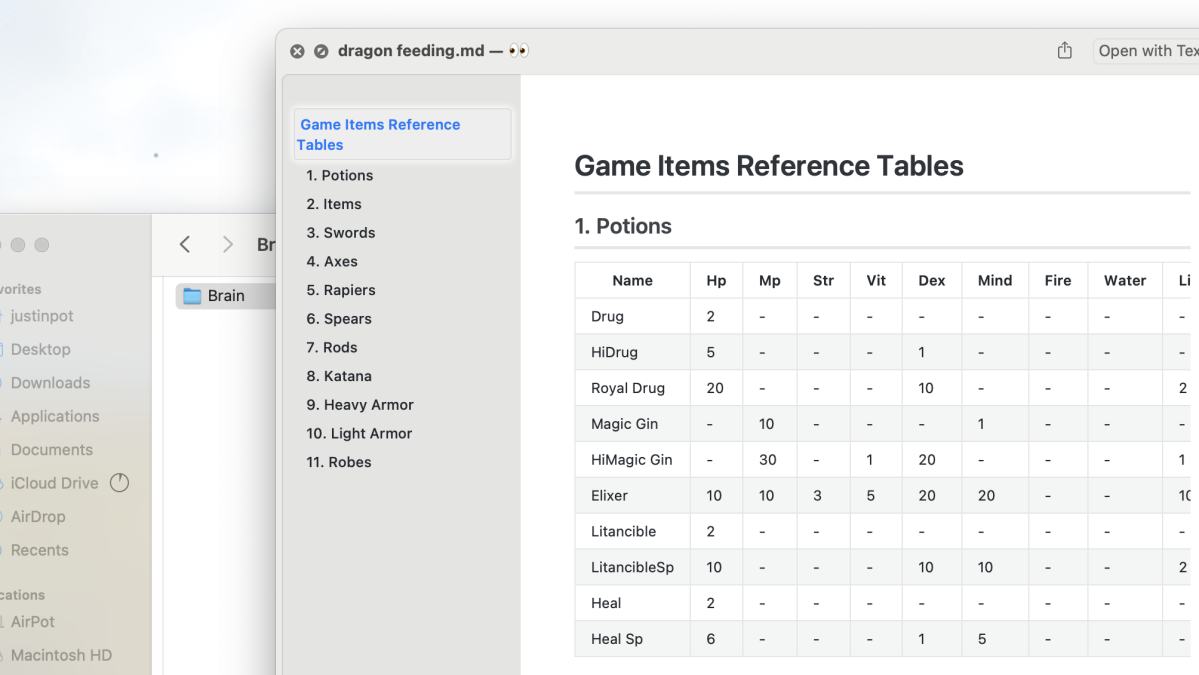This screenshot has height=675, width=1199.
Task: Jump to 3. Swords section
Action: pyautogui.click(x=341, y=233)
